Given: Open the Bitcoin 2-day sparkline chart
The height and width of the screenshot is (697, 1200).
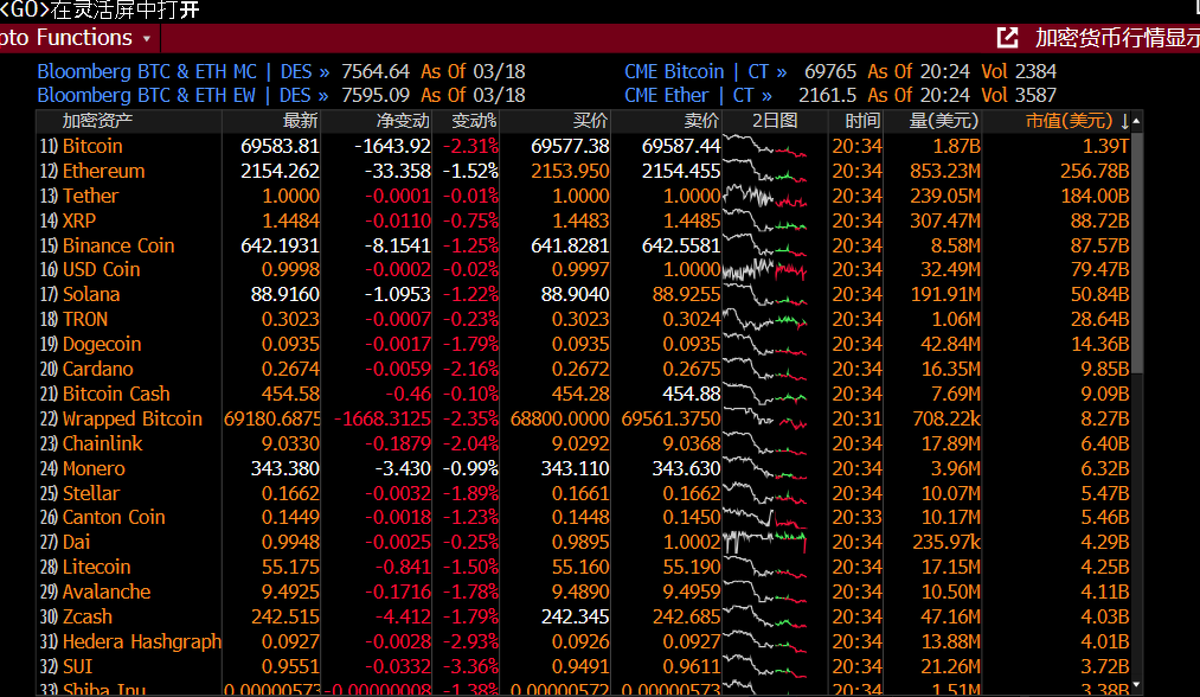Looking at the screenshot, I should click(765, 146).
